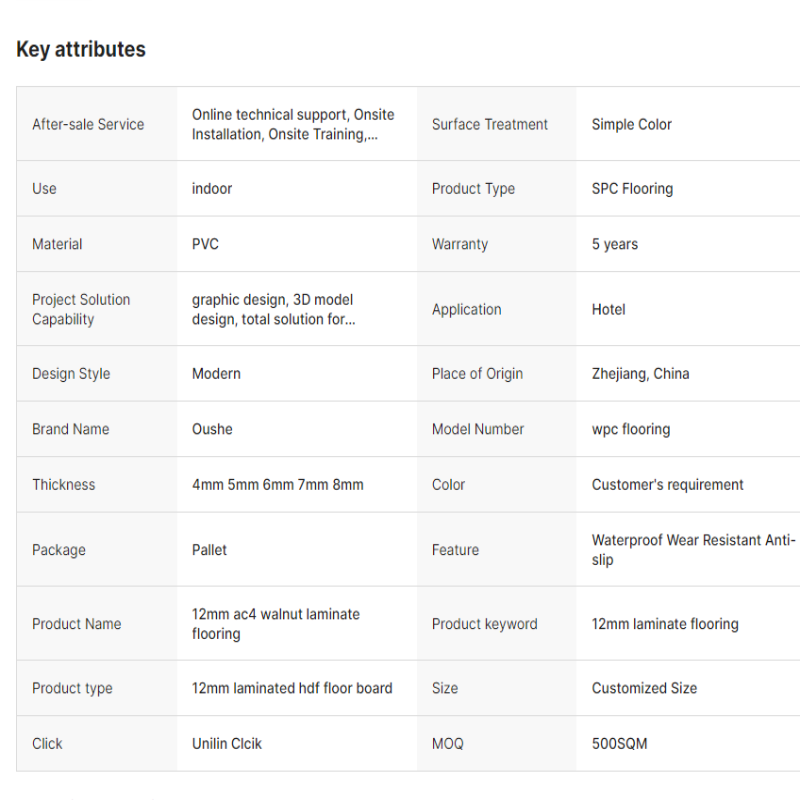The width and height of the screenshot is (800, 800).
Task: Select the truncated Online technical support value
Action: tap(293, 125)
